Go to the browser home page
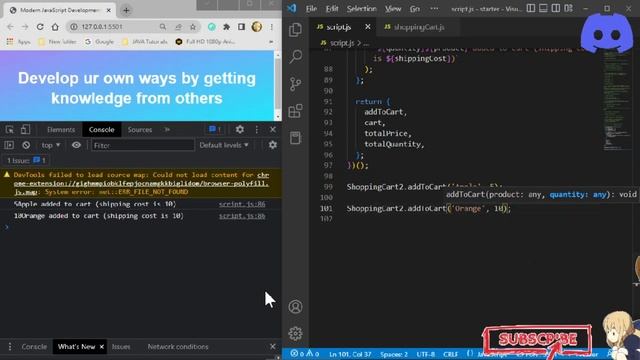The width and height of the screenshot is (640, 360). point(55,27)
